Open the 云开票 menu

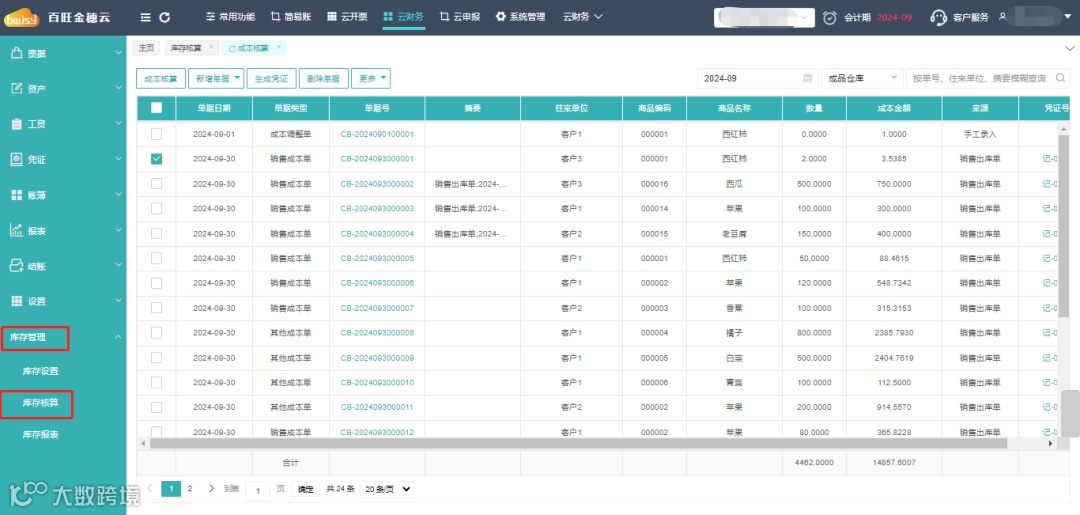(x=347, y=17)
